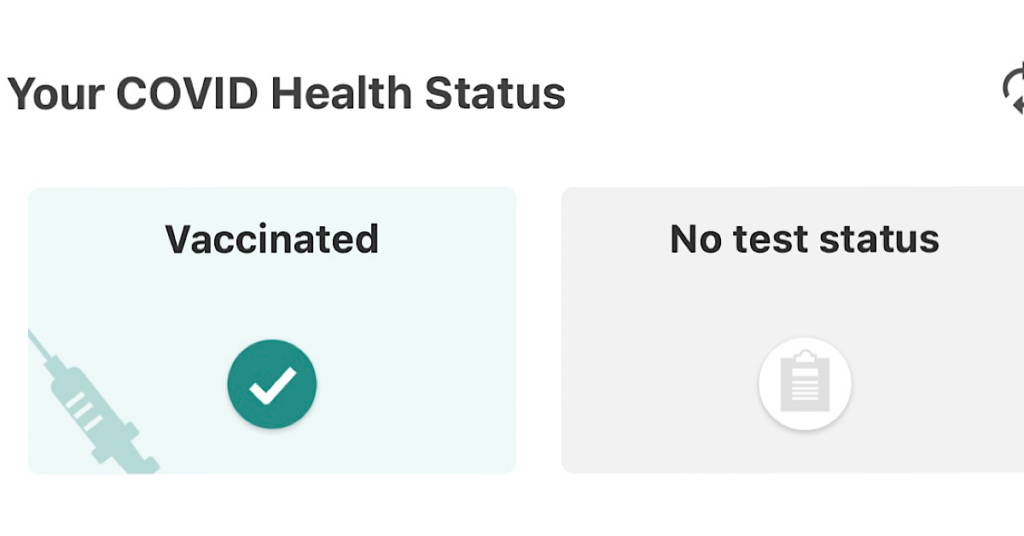Open the clipboard test result icon
The width and height of the screenshot is (1024, 536).
coord(805,381)
